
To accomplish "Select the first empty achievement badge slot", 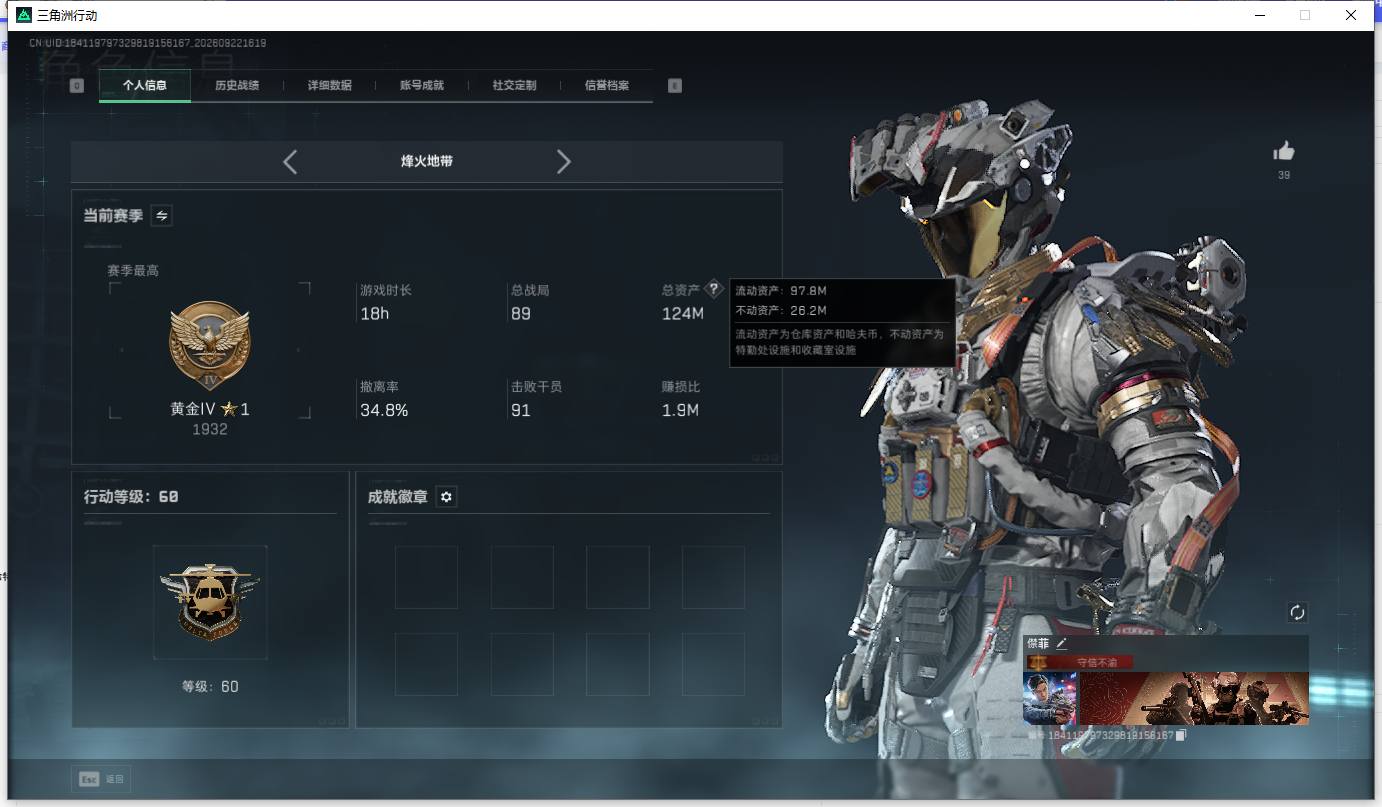I will (x=426, y=577).
